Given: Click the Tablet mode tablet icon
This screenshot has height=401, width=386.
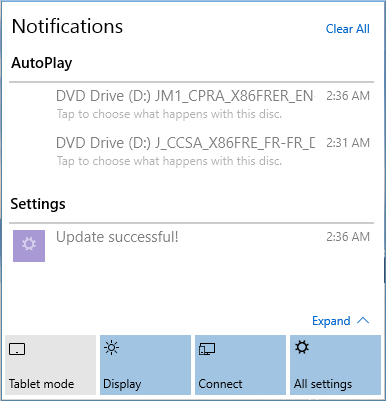Looking at the screenshot, I should (x=17, y=349).
